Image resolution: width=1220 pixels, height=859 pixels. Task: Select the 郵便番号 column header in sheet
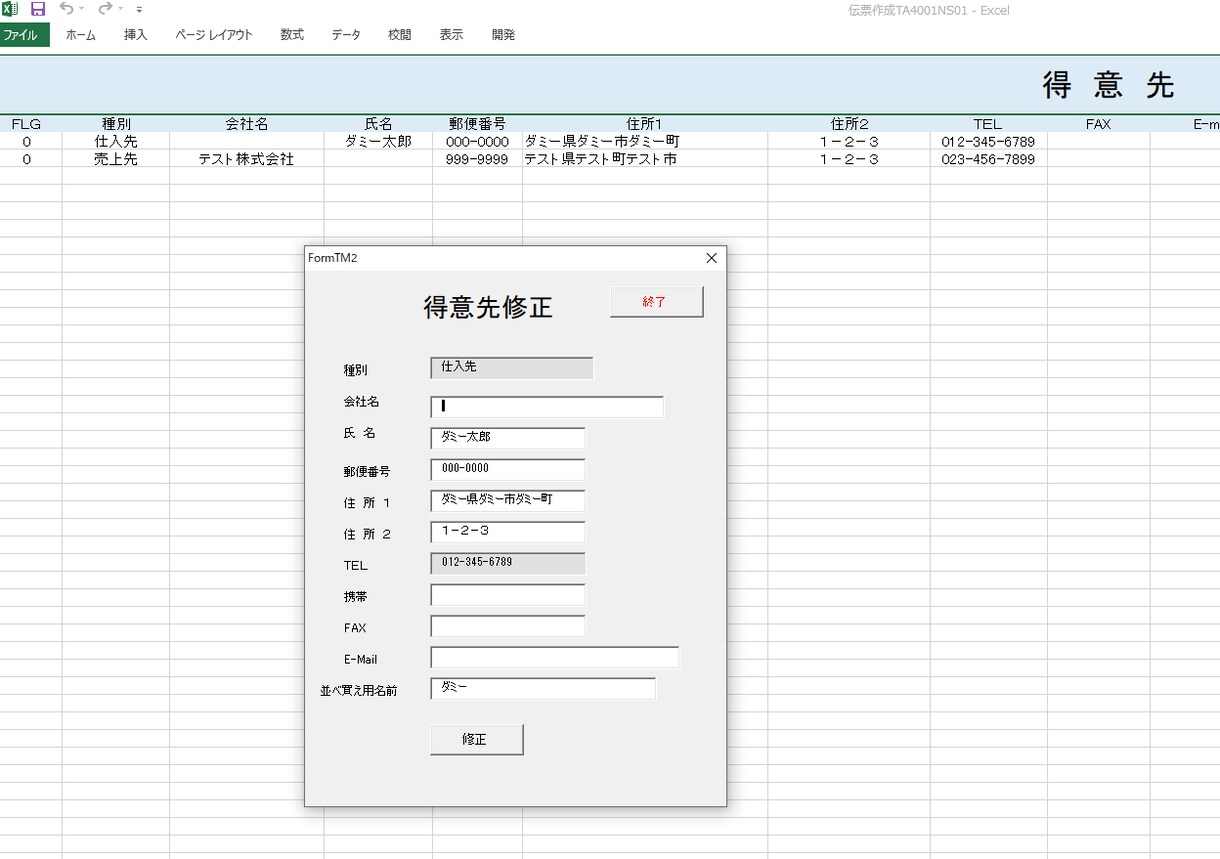(477, 124)
